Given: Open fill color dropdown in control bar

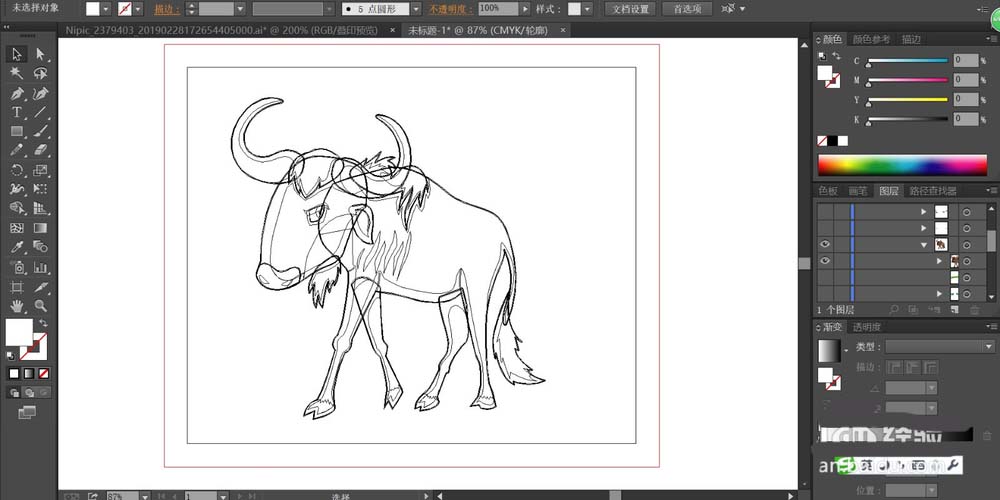Looking at the screenshot, I should pyautogui.click(x=106, y=9).
